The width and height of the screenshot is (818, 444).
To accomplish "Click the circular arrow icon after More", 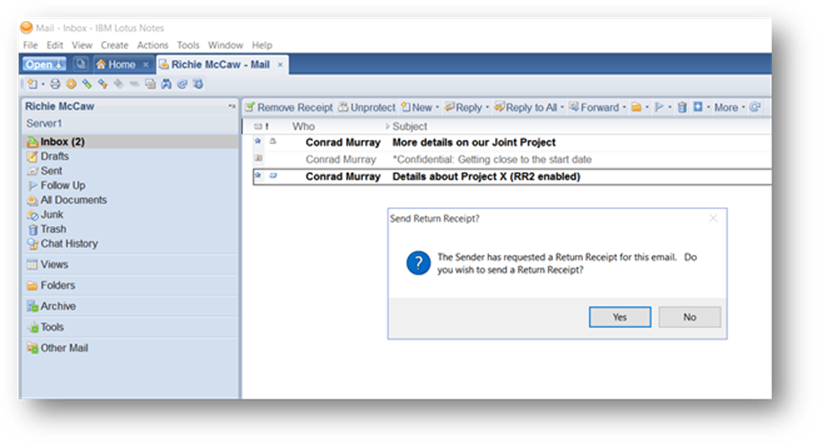I will 754,107.
